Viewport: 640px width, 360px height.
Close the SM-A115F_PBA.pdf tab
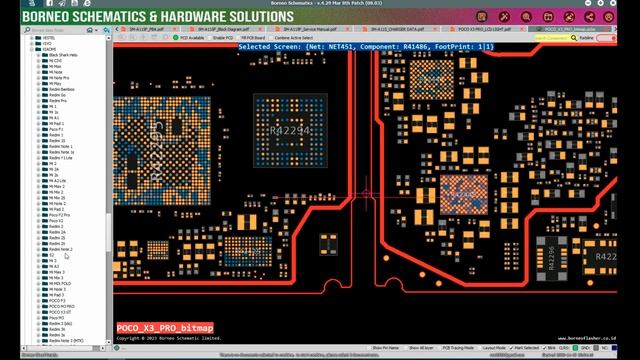click(x=175, y=29)
